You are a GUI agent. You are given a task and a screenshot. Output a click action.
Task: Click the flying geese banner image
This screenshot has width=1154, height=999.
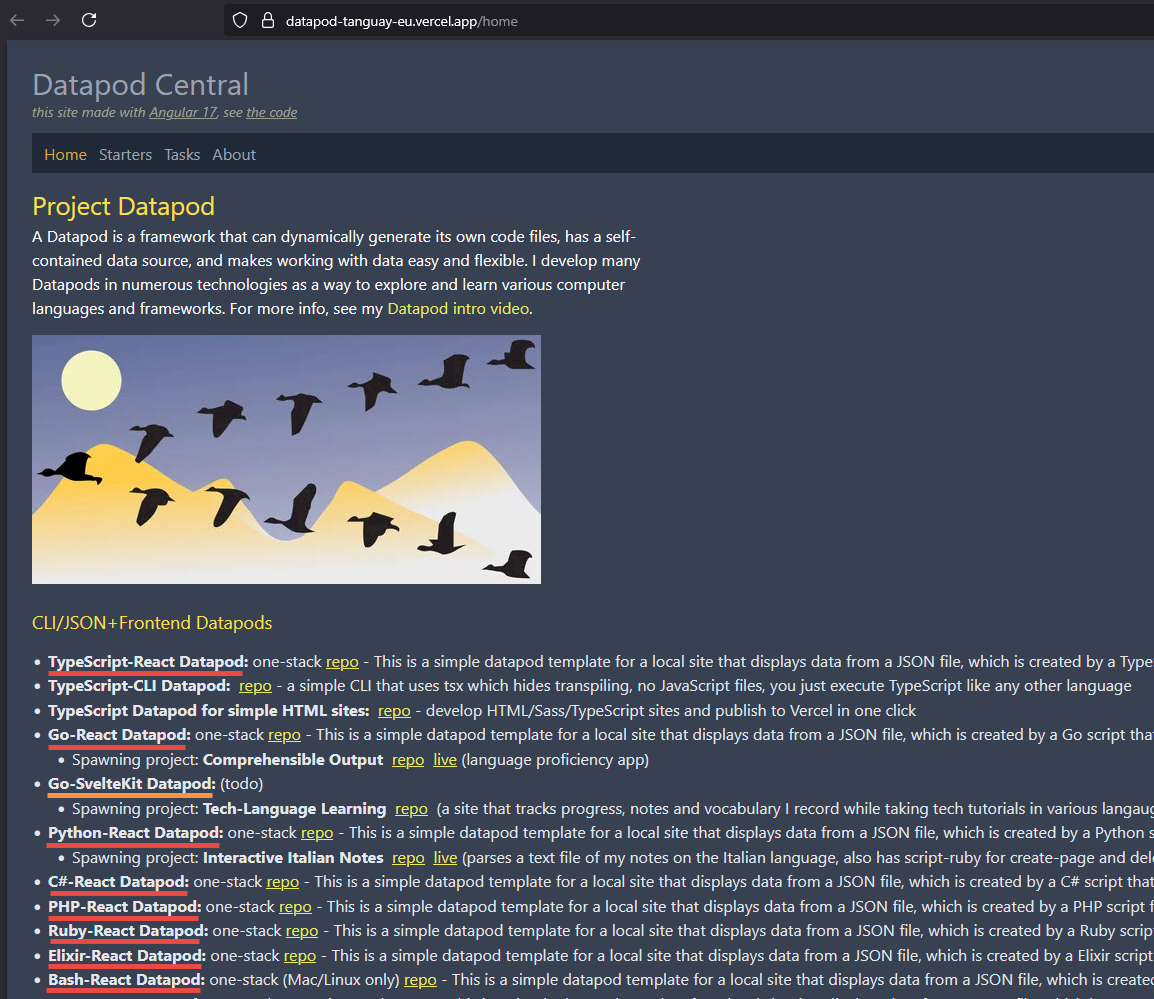(286, 459)
